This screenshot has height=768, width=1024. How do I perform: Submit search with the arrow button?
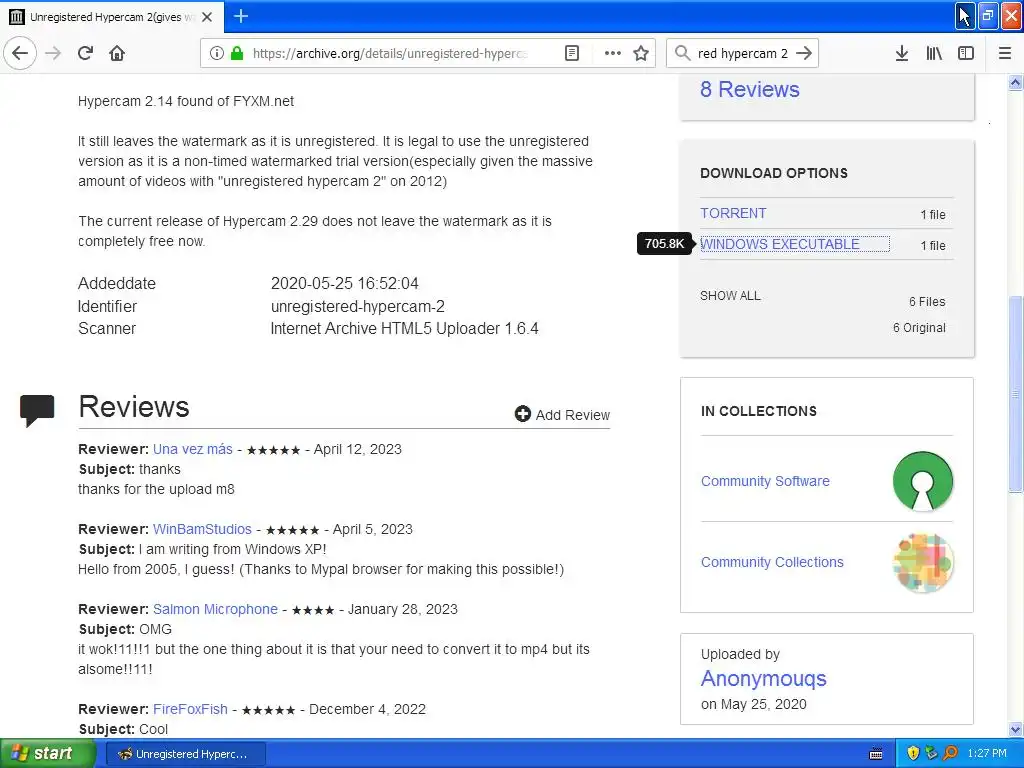[x=804, y=53]
